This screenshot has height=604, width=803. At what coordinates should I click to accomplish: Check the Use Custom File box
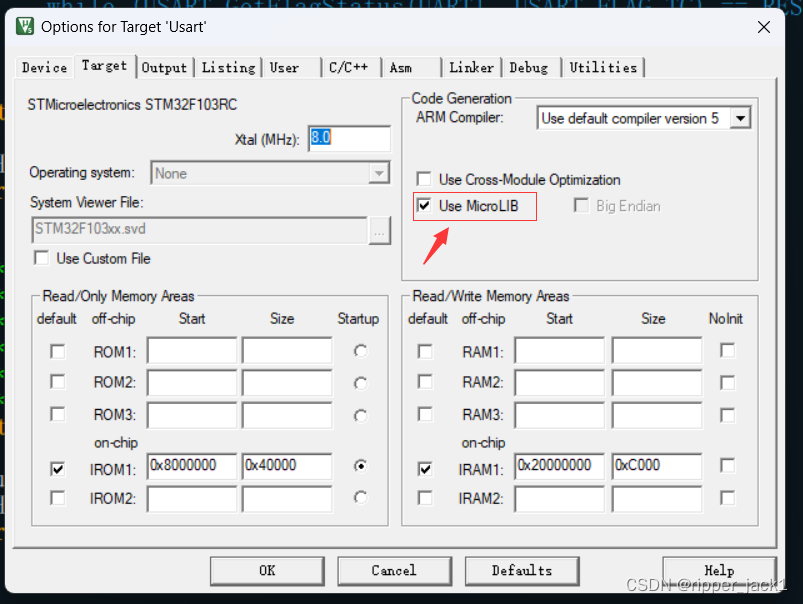point(41,258)
